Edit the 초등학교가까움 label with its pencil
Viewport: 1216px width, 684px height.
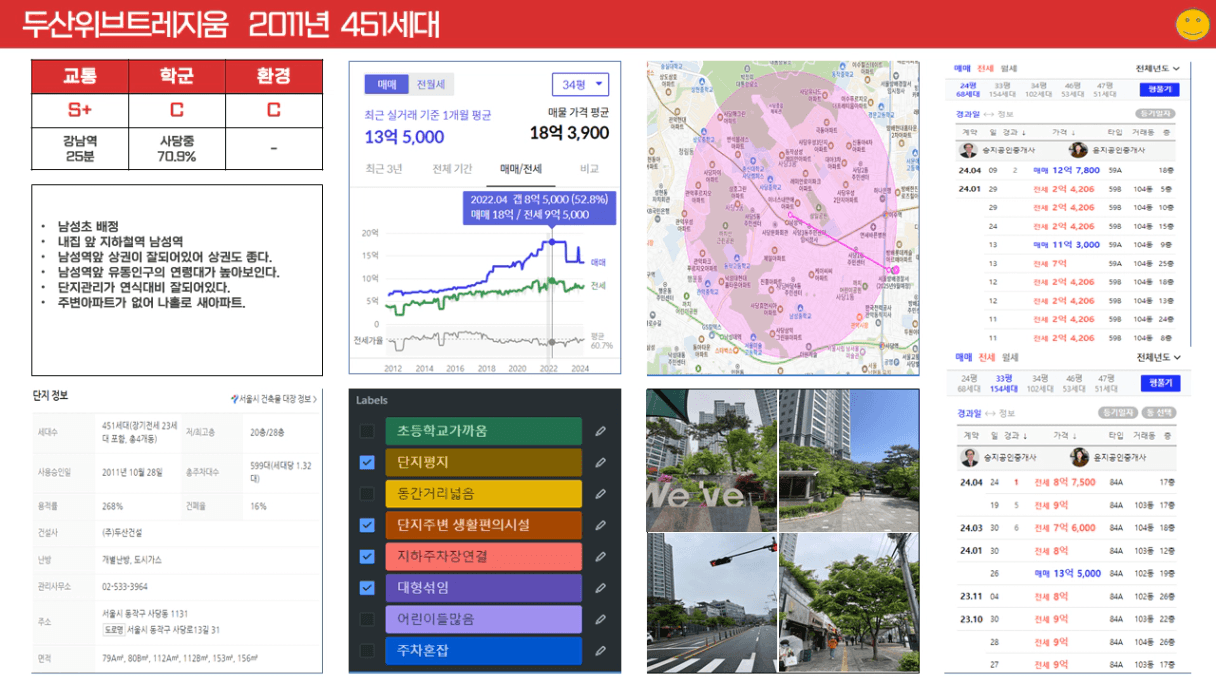600,431
